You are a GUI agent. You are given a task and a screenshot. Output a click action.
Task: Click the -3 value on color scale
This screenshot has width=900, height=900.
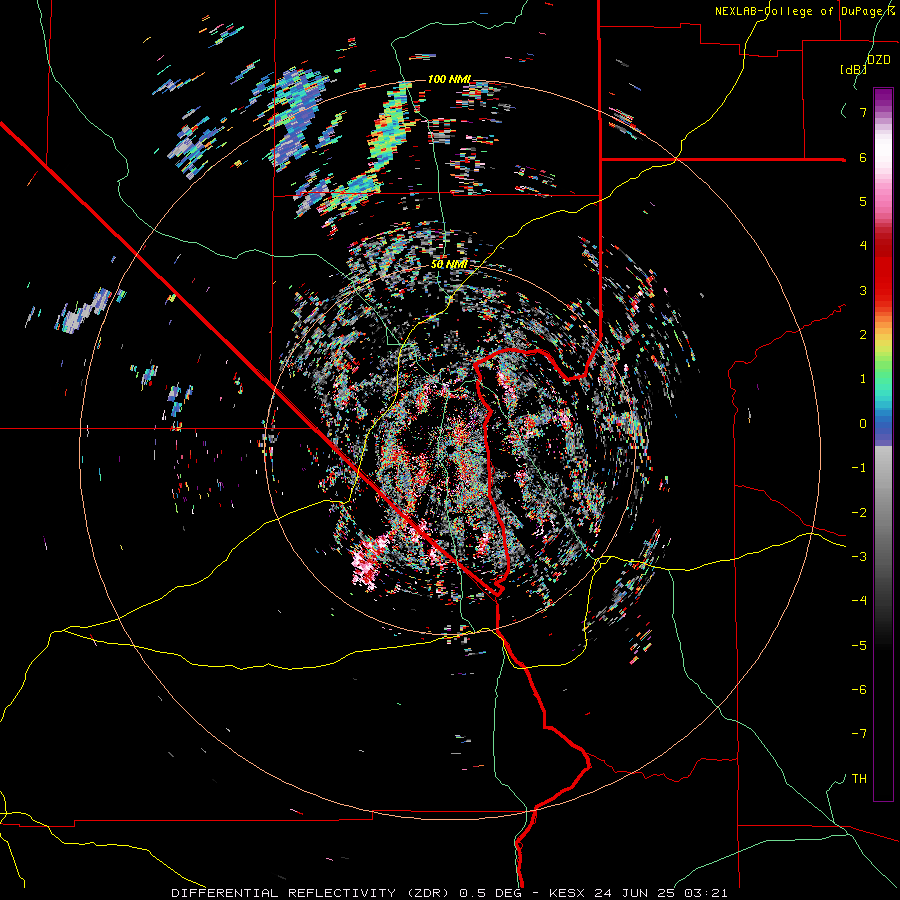pos(859,557)
